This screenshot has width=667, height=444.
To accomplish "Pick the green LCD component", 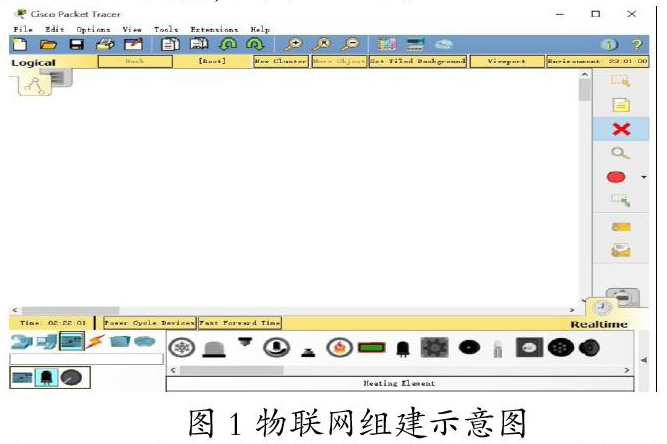I will pos(371,348).
